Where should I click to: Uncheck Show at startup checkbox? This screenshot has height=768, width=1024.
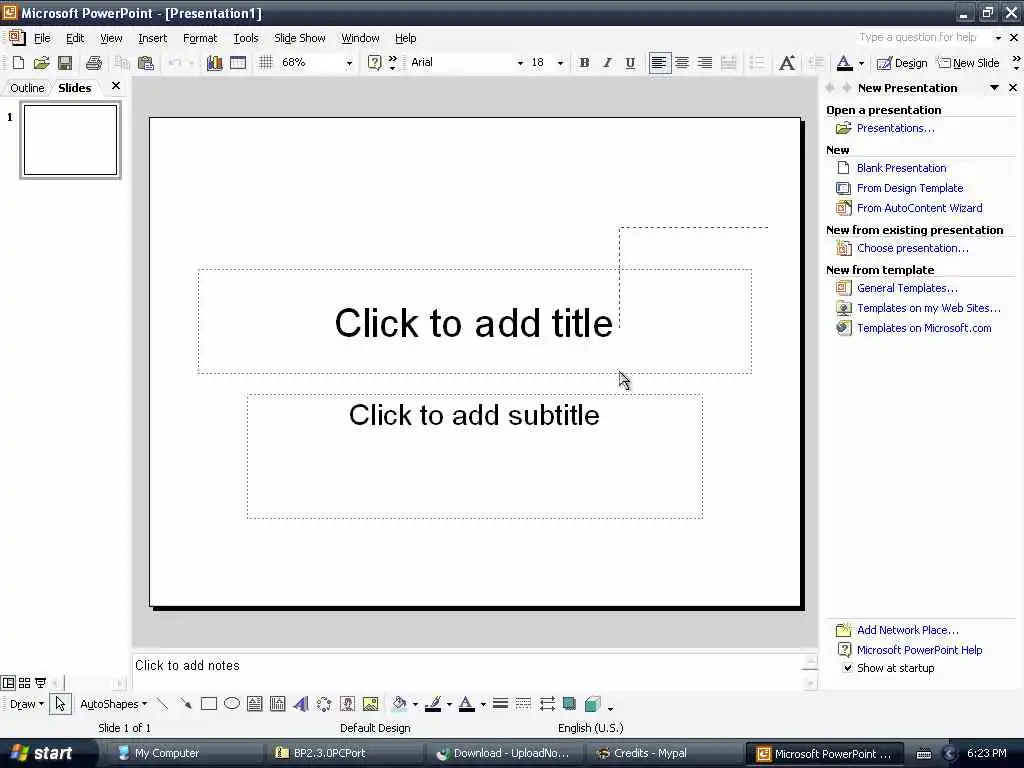tap(848, 668)
